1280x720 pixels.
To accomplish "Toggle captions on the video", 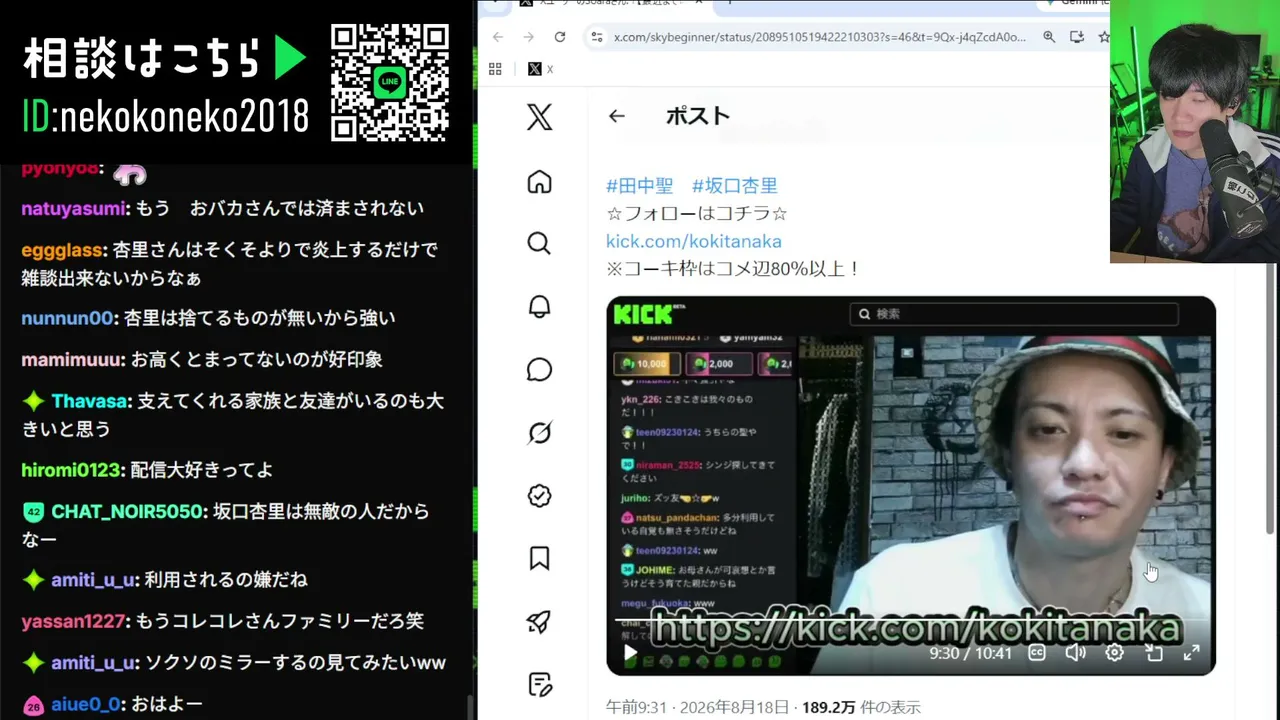I will point(1037,653).
